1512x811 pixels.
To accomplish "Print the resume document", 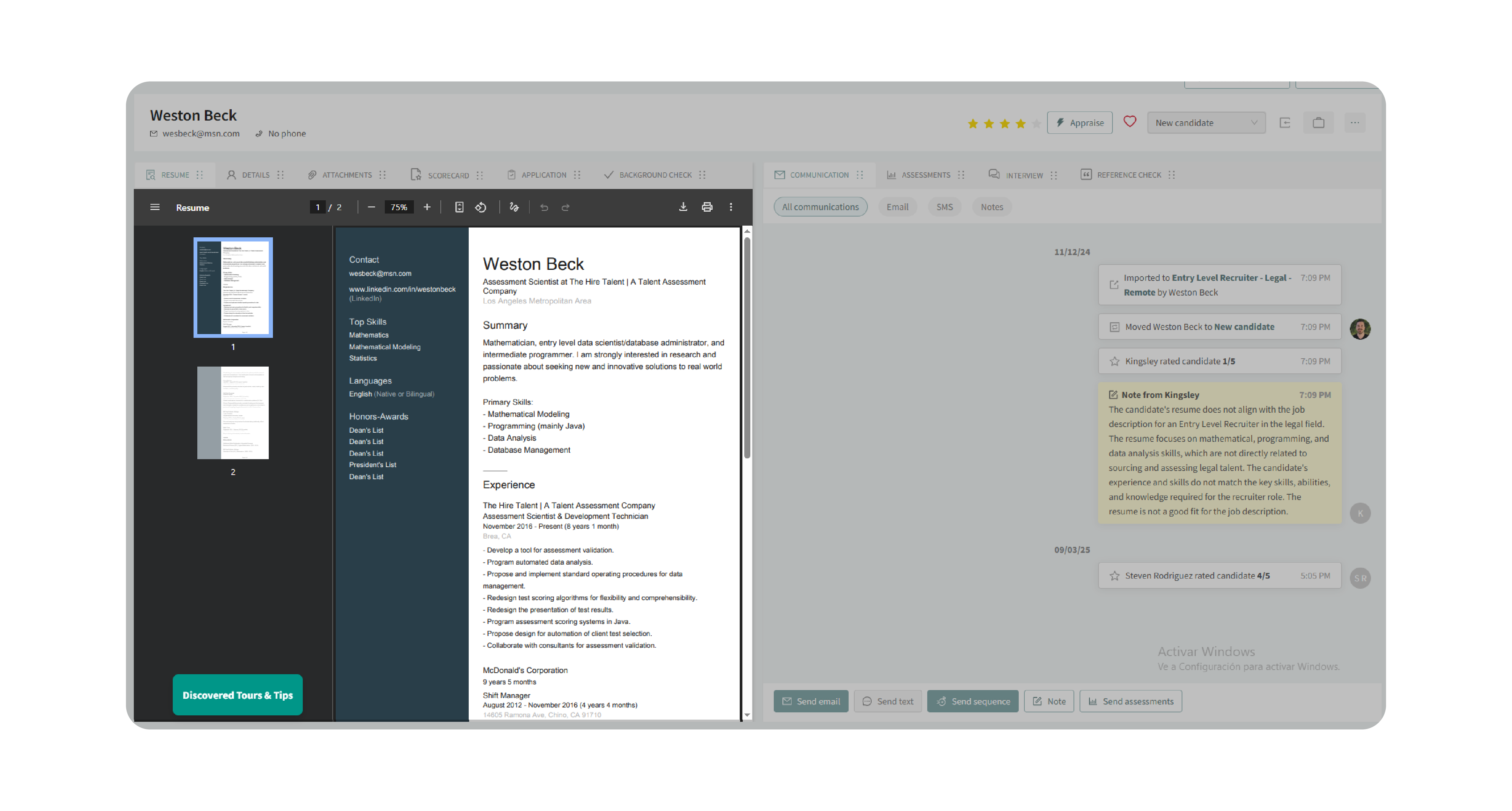I will [x=707, y=207].
